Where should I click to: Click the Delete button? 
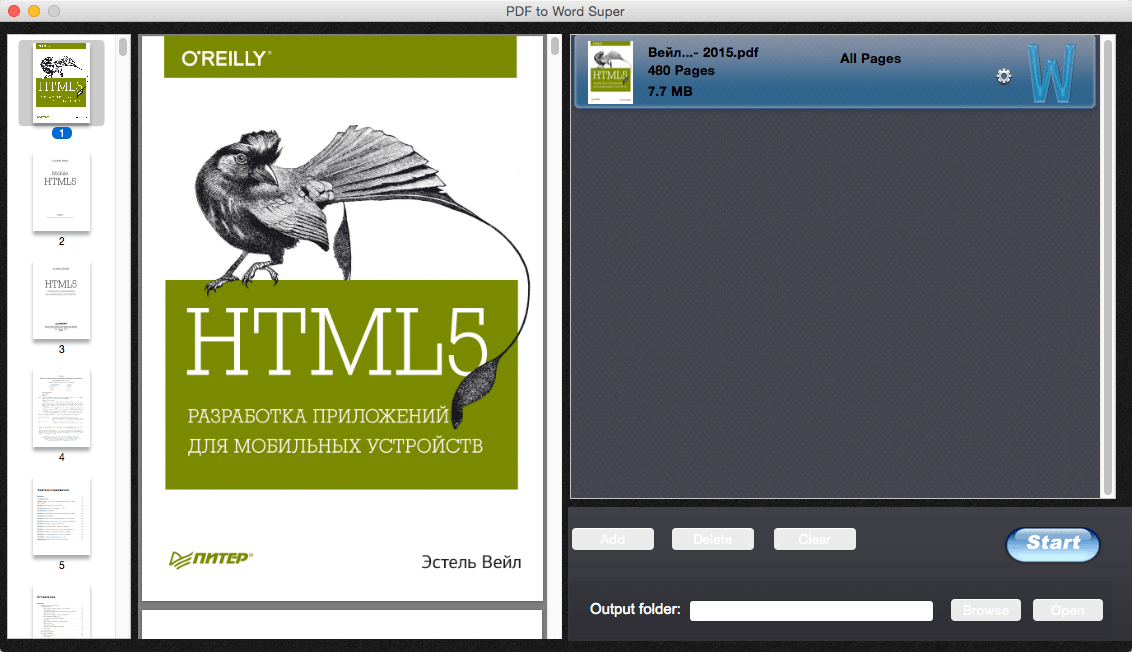713,539
